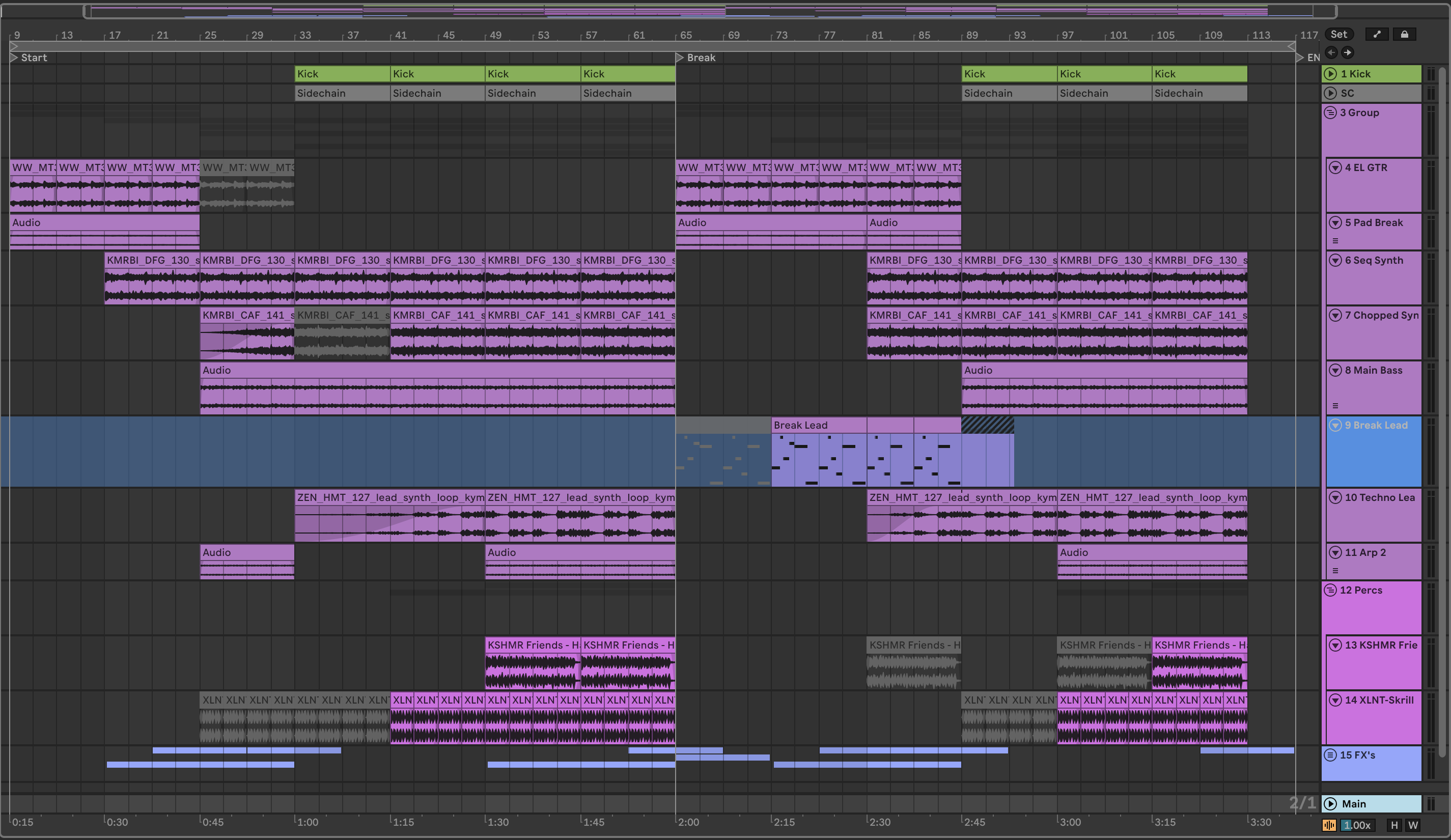Toggle the automation mode icon

tap(1377, 35)
